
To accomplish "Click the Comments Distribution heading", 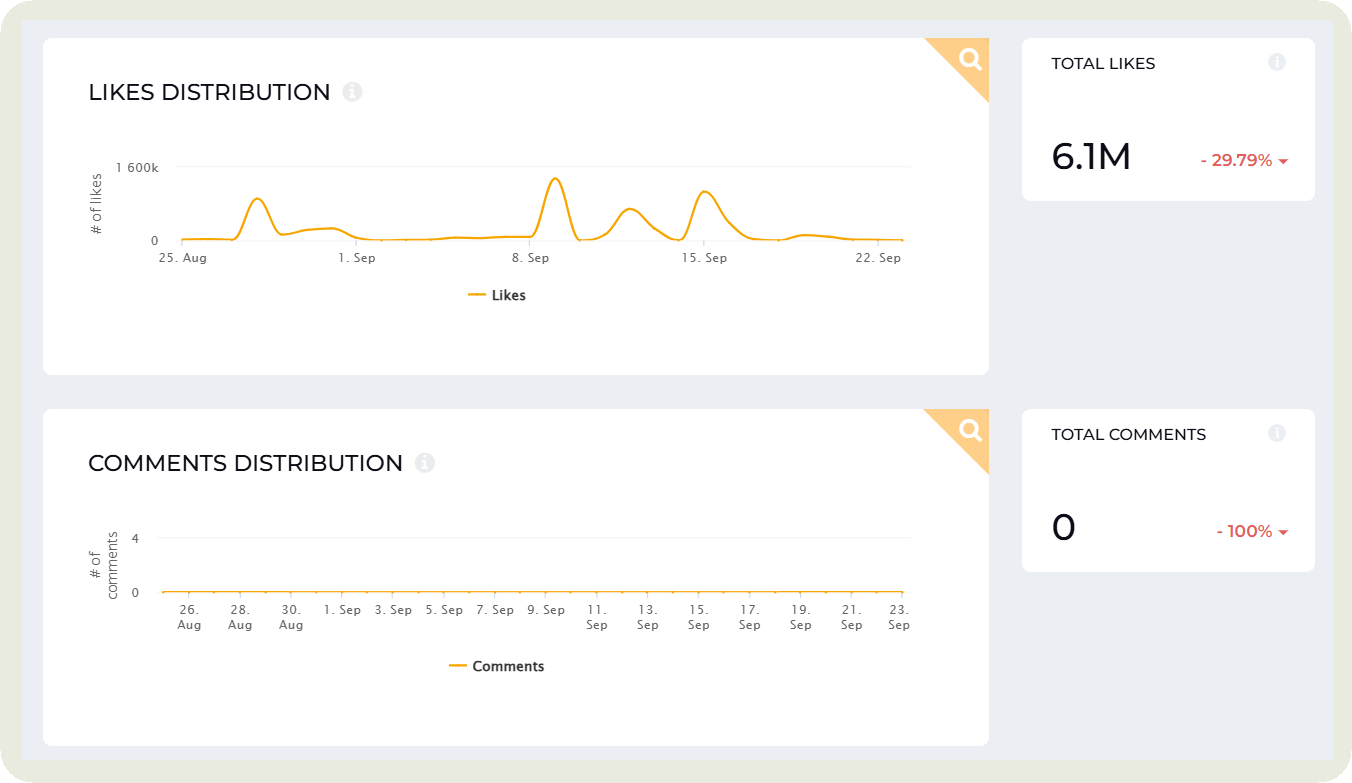I will click(x=245, y=463).
